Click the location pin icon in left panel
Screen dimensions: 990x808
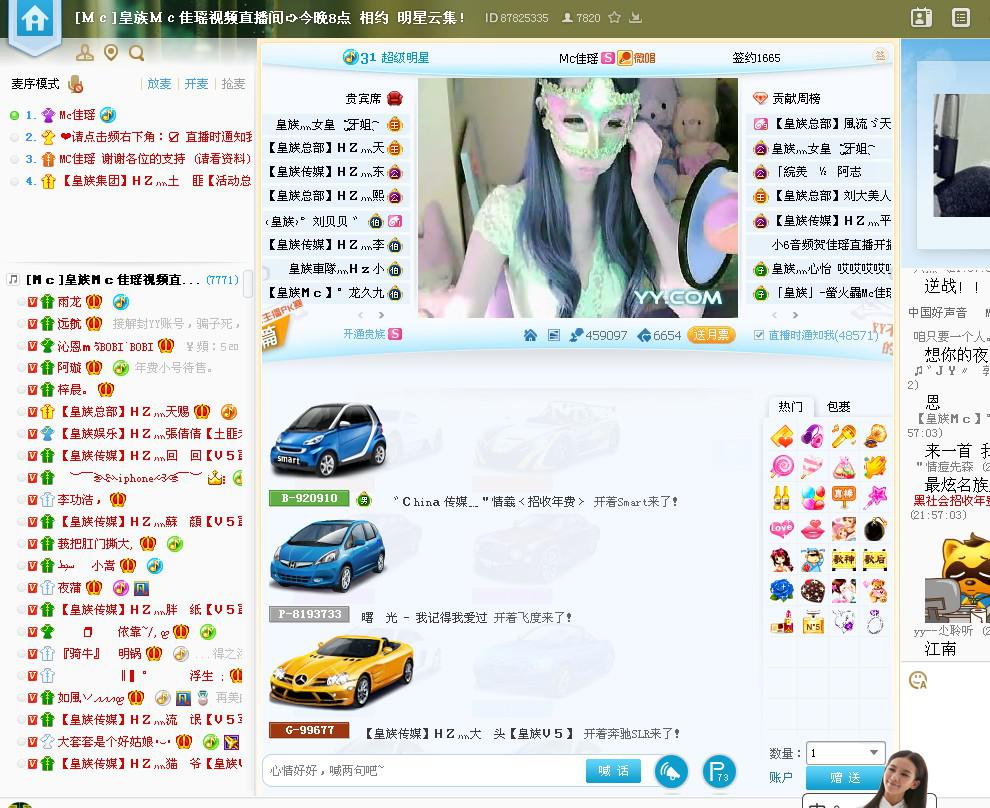click(x=111, y=53)
